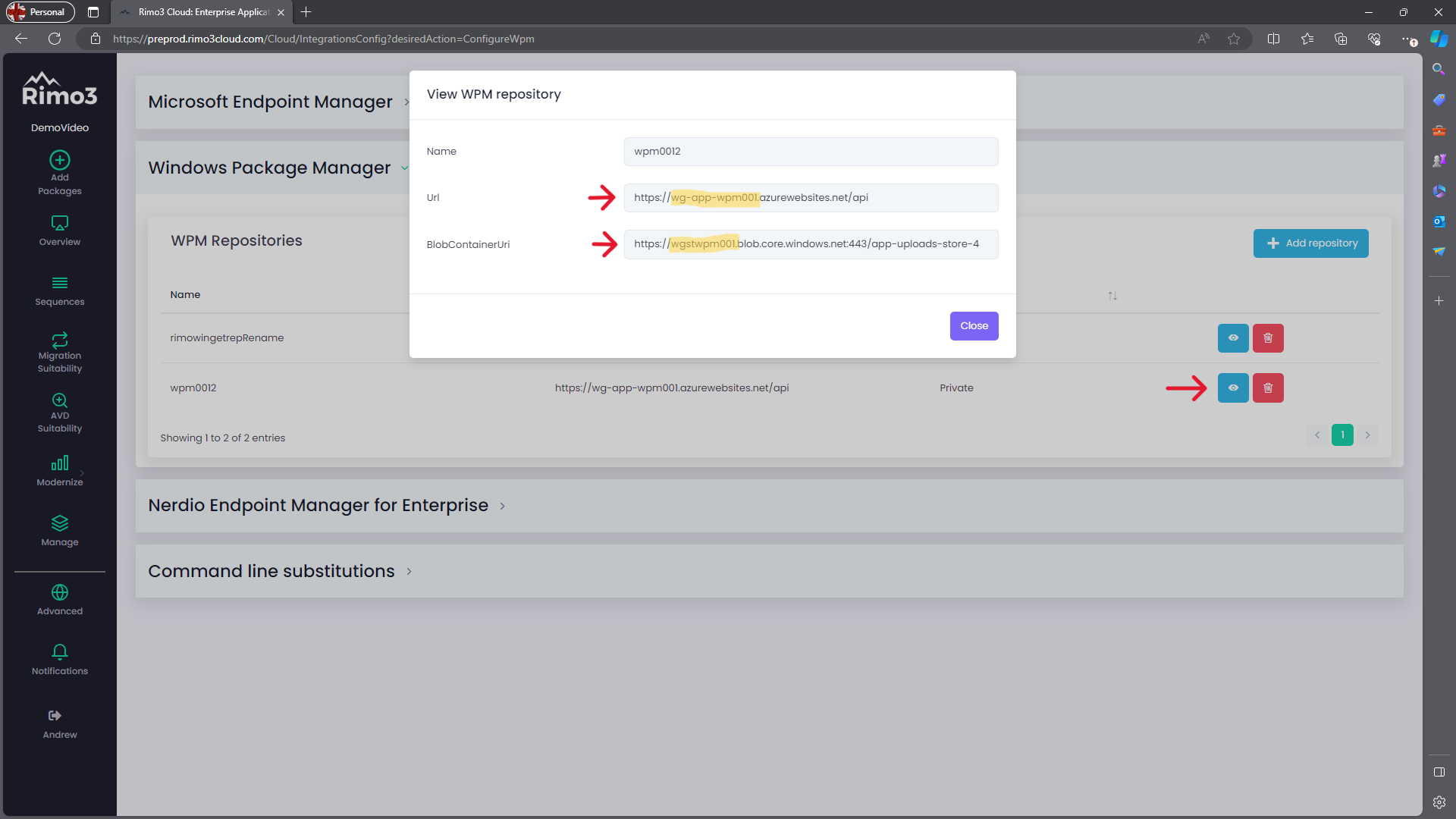Click the site information lock icon
This screenshot has height=819, width=1456.
point(96,39)
